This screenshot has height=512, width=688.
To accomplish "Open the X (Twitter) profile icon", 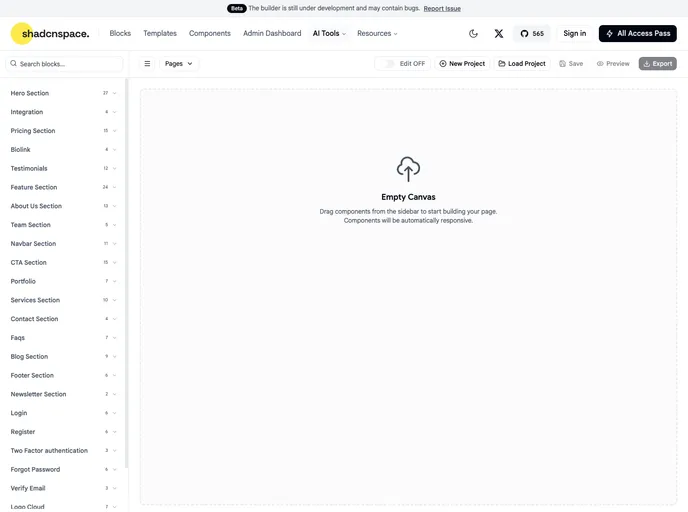I will 499,33.
